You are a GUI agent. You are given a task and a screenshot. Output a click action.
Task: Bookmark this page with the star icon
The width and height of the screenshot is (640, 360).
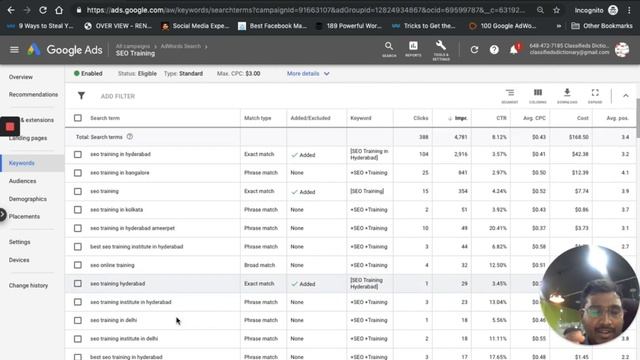point(556,10)
